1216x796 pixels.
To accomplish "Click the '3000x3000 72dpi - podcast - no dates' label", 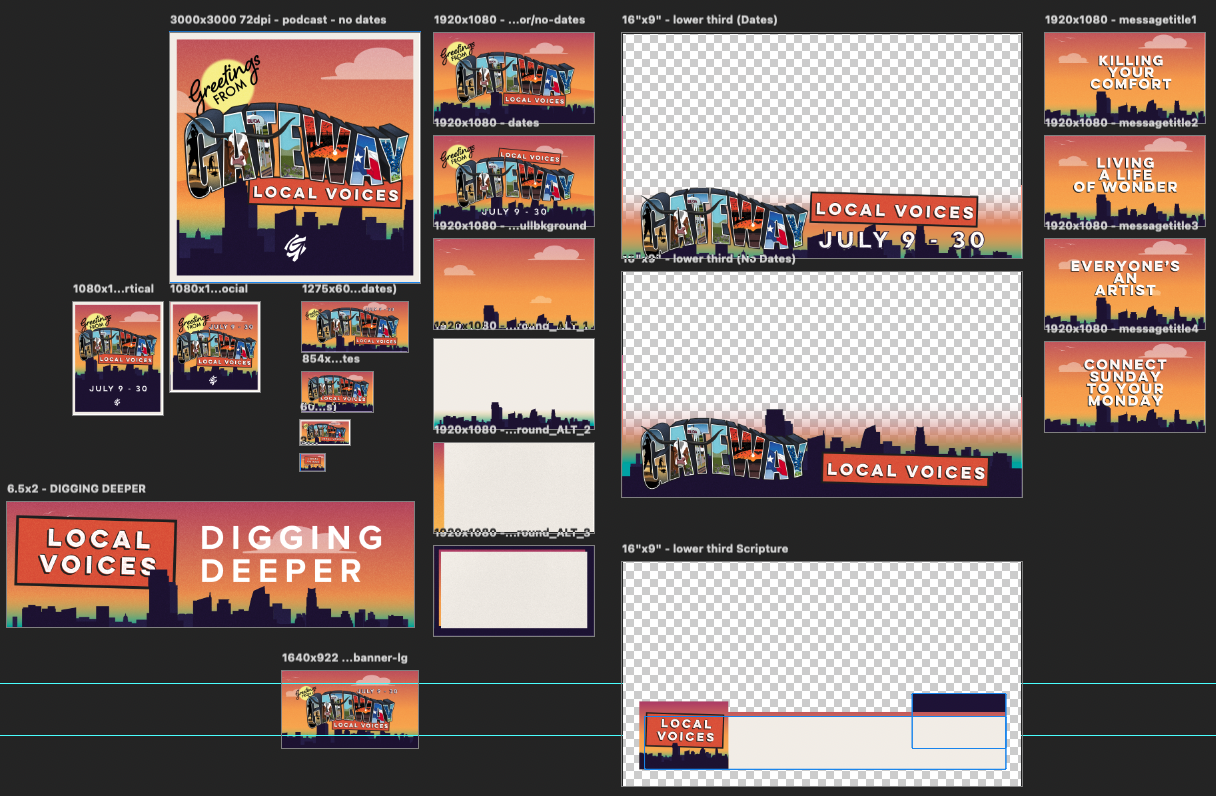I will click(x=278, y=20).
